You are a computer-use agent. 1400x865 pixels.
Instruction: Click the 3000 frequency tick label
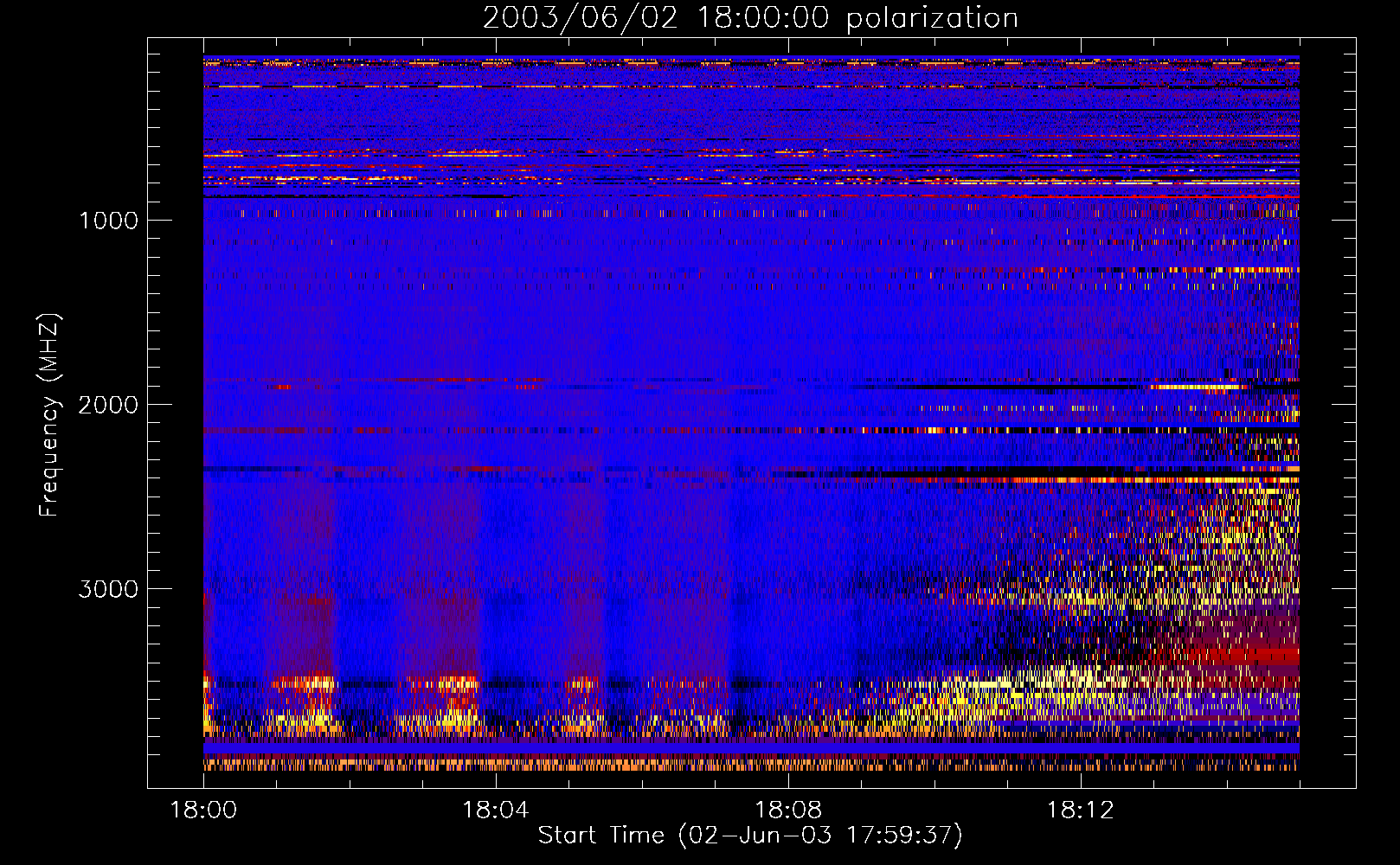(x=108, y=589)
